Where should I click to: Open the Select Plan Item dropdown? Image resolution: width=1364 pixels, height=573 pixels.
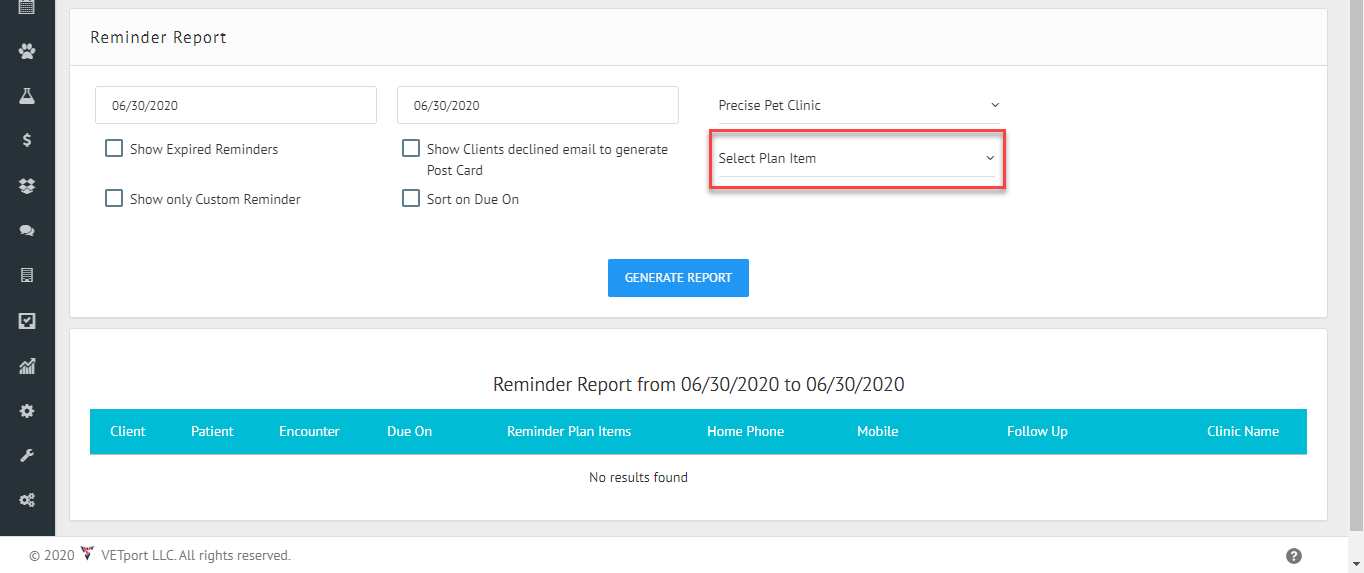pyautogui.click(x=858, y=158)
